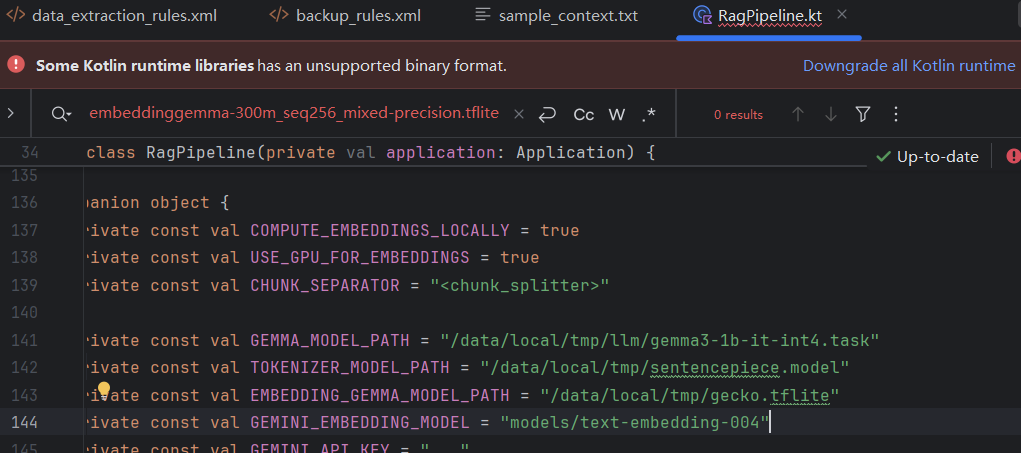
Task: Click line number 144 in the gutter
Action: pos(25,422)
